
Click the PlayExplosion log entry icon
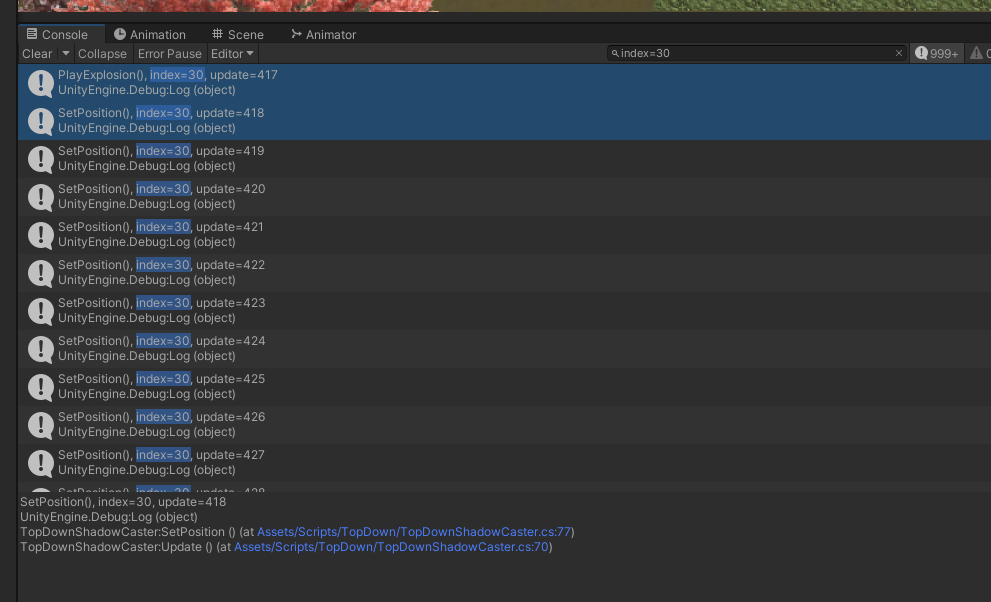[40, 83]
